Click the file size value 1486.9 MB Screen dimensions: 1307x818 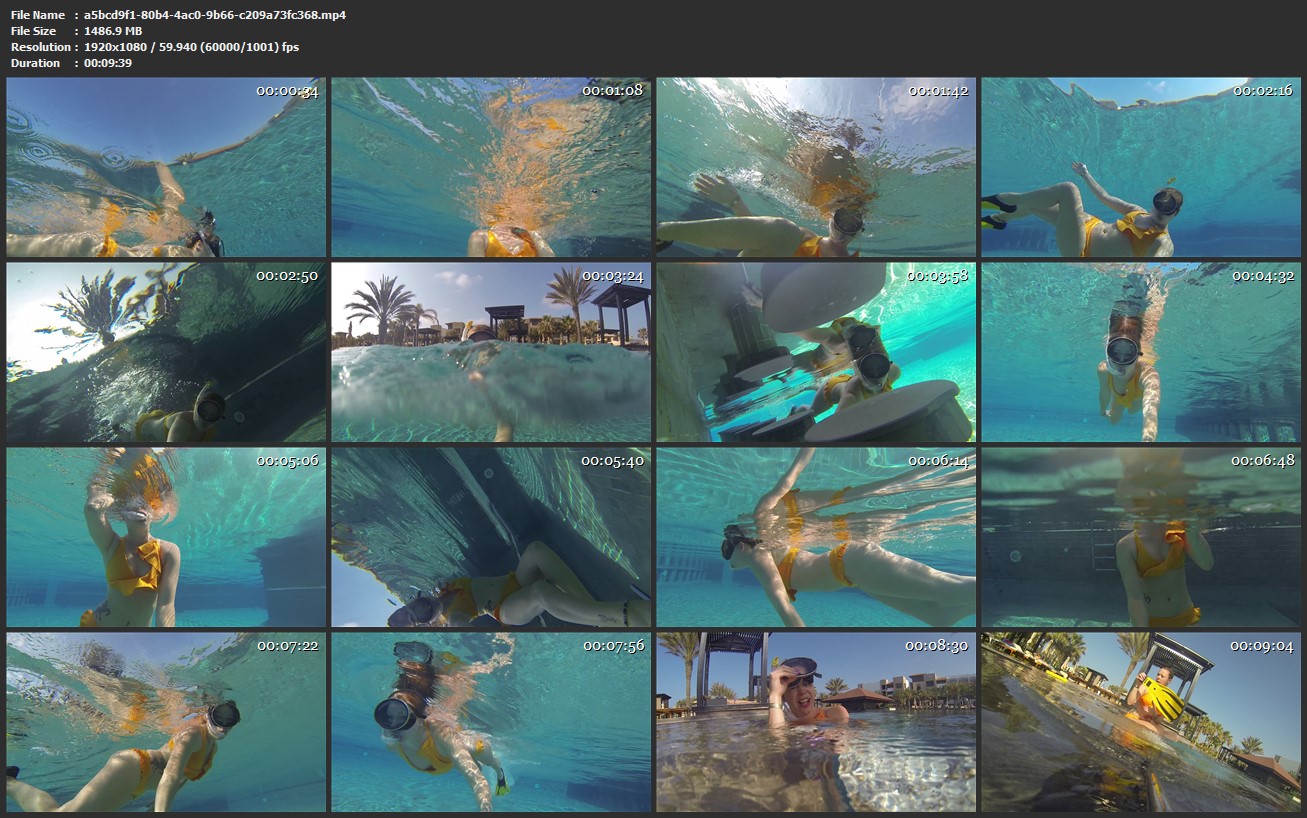113,31
